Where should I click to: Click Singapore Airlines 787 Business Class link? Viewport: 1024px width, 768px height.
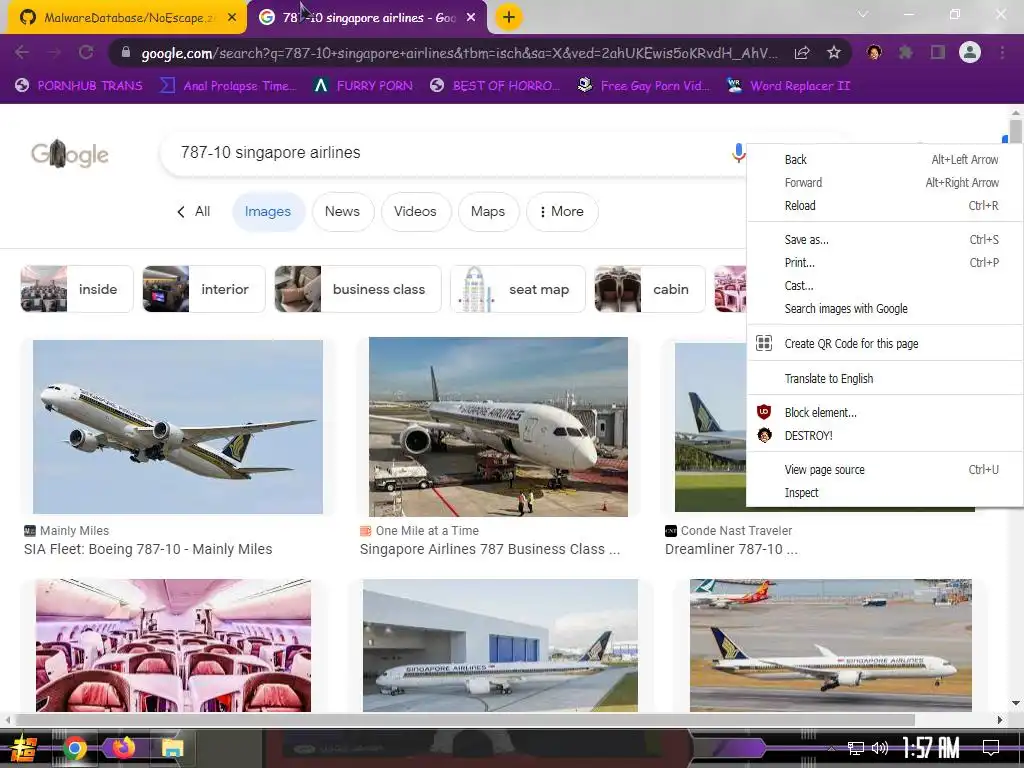[490, 549]
